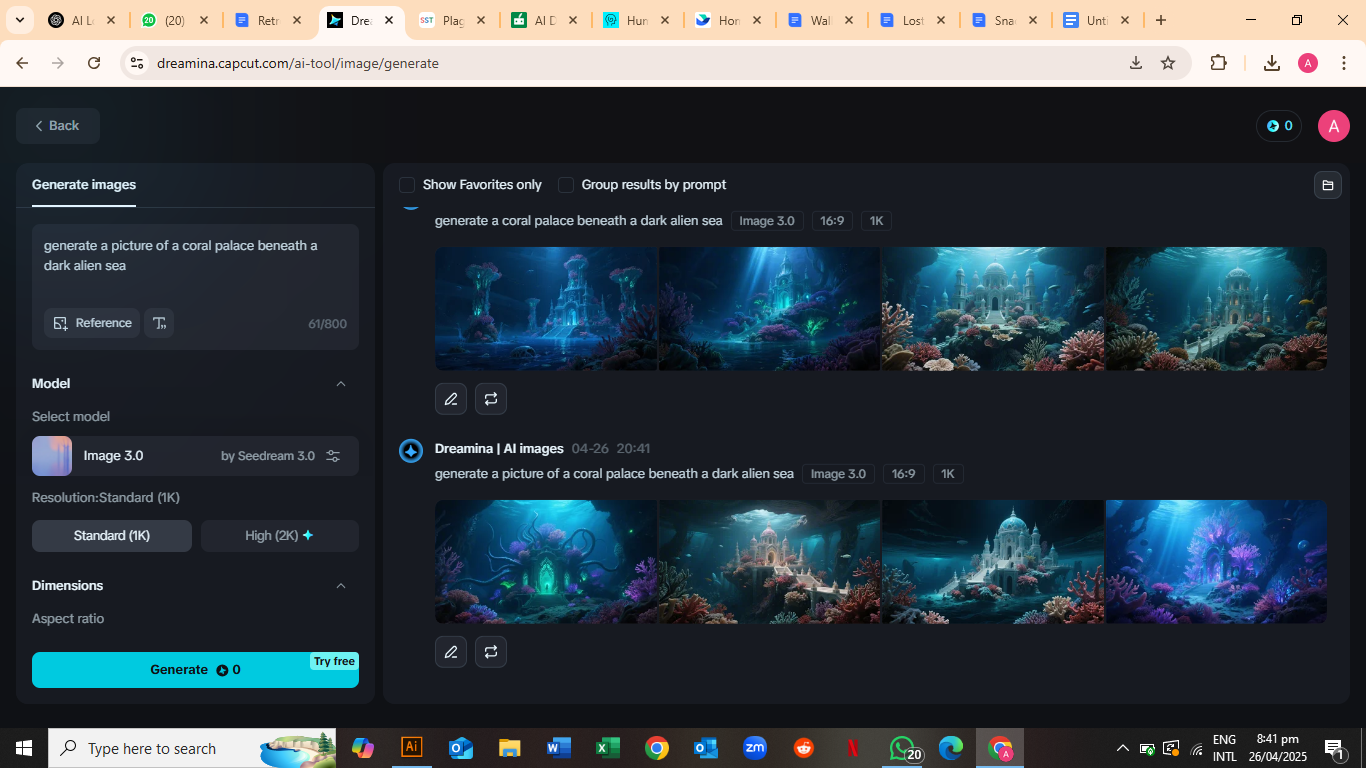Collapse the Model section
The width and height of the screenshot is (1366, 768).
(341, 384)
